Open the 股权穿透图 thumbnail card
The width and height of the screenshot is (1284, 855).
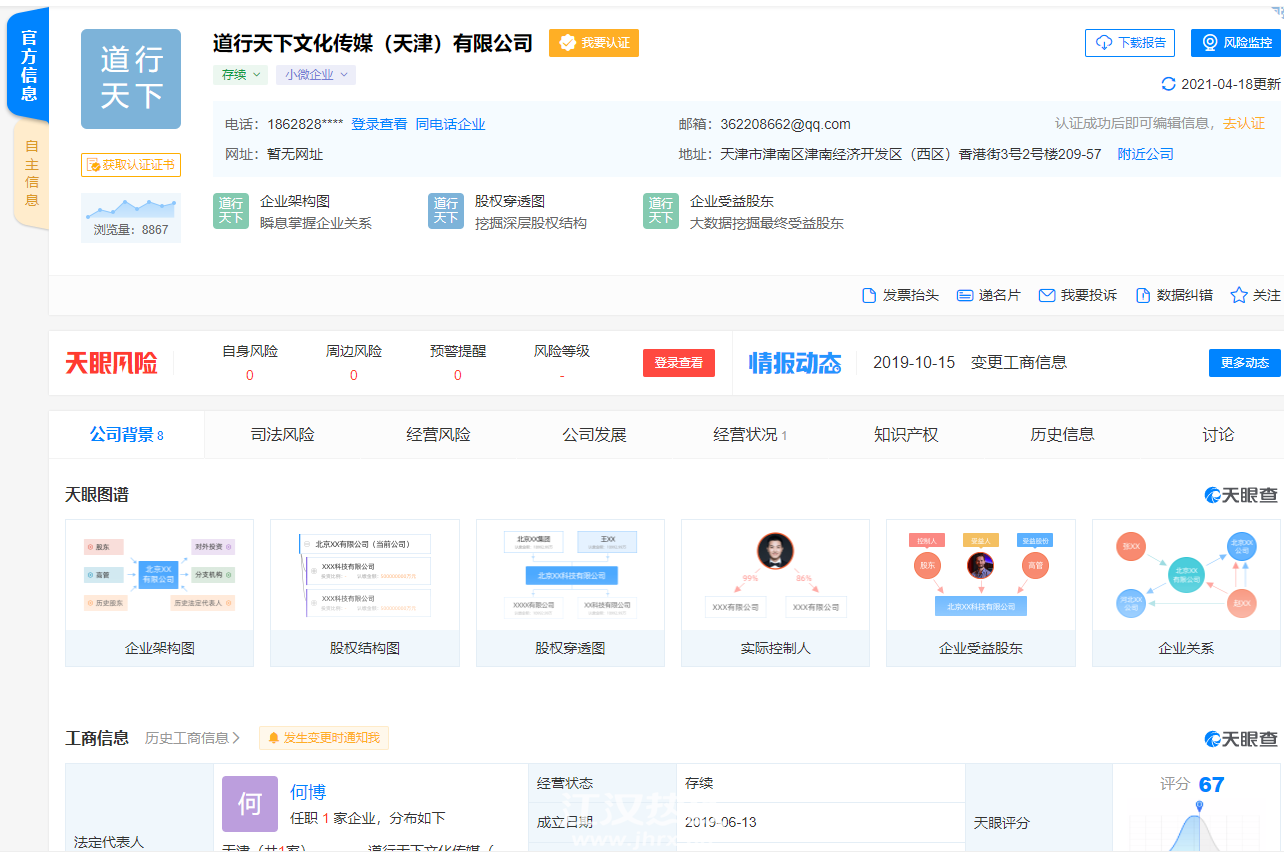point(570,593)
